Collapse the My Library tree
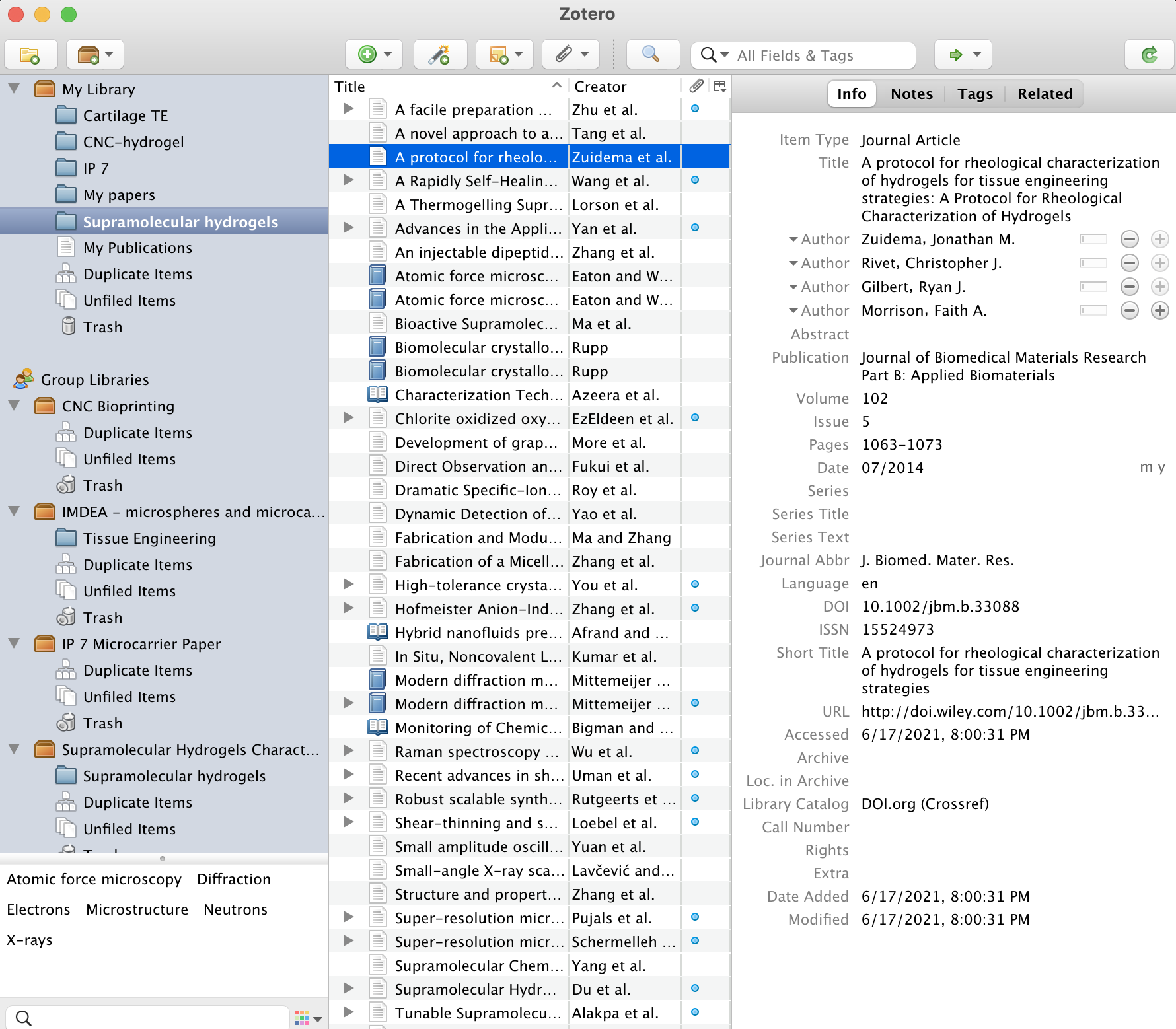The height and width of the screenshot is (1029, 1176). tap(14, 89)
